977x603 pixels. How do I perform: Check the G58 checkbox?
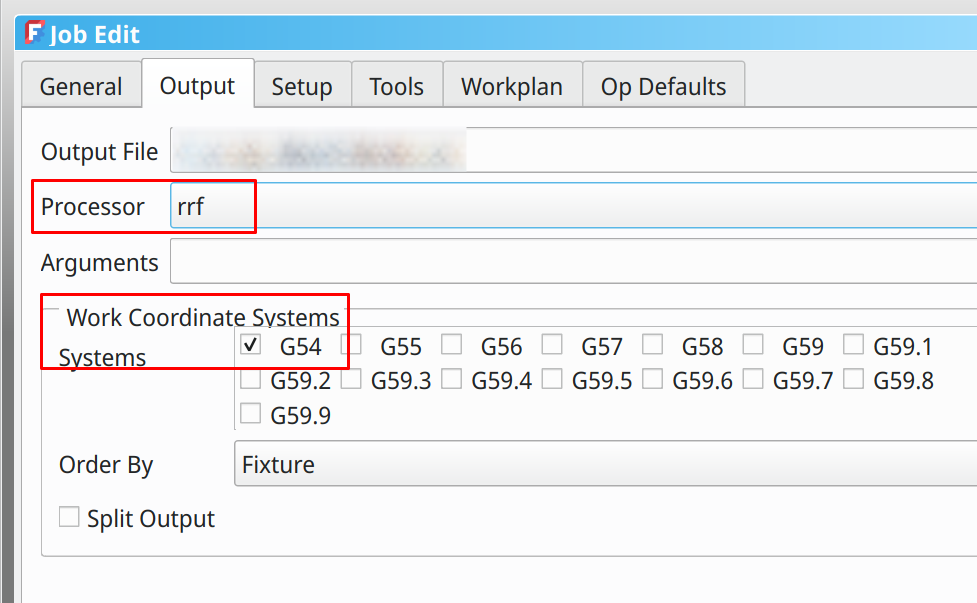click(653, 346)
